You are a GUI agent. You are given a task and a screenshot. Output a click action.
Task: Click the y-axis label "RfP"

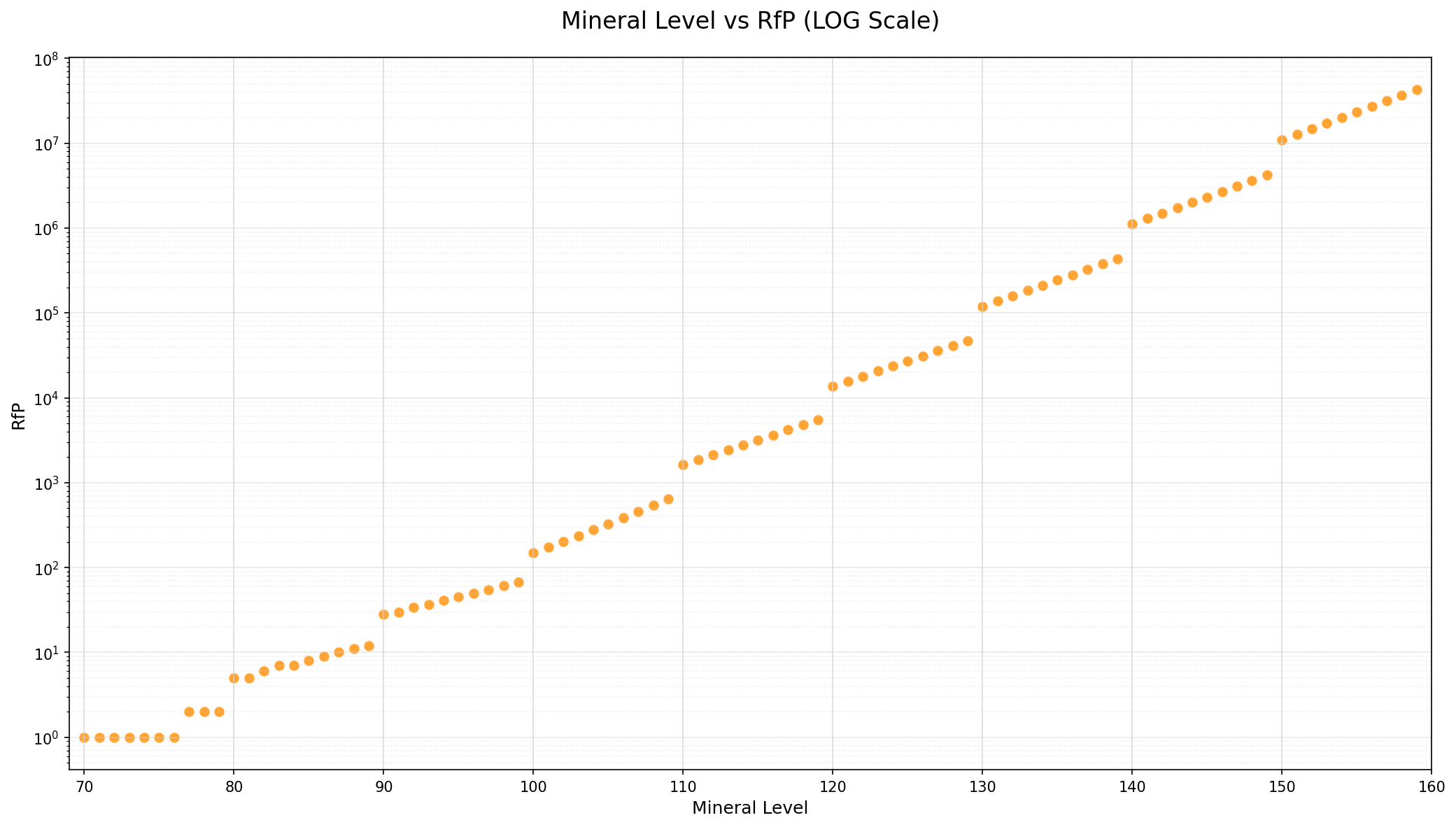click(19, 416)
